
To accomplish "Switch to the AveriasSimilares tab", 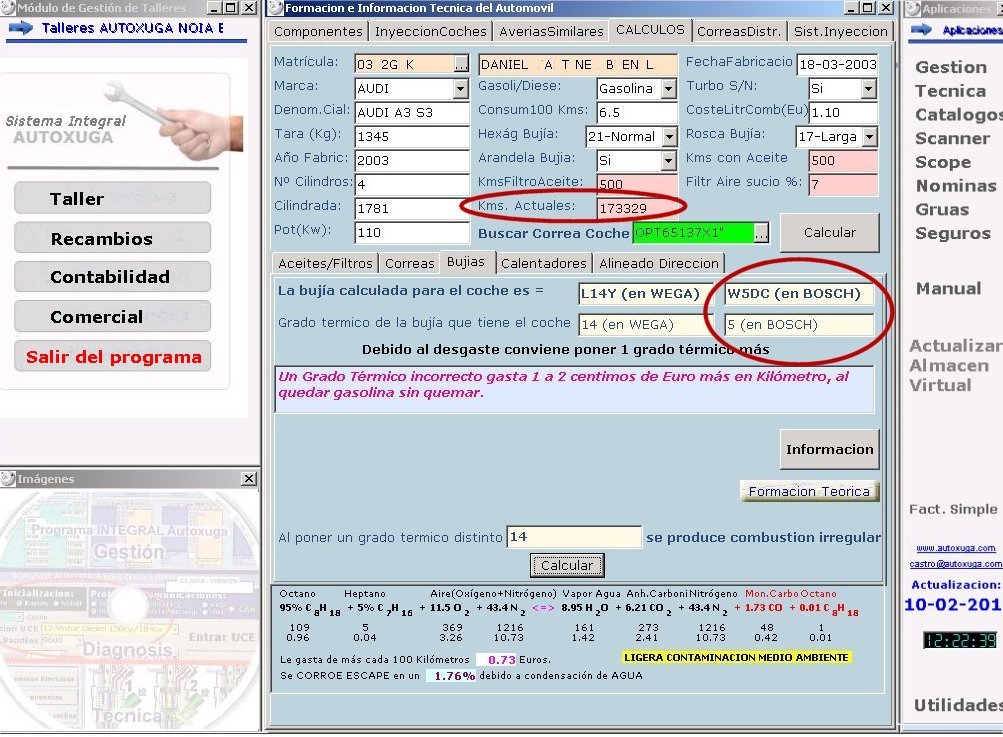I will [x=551, y=31].
